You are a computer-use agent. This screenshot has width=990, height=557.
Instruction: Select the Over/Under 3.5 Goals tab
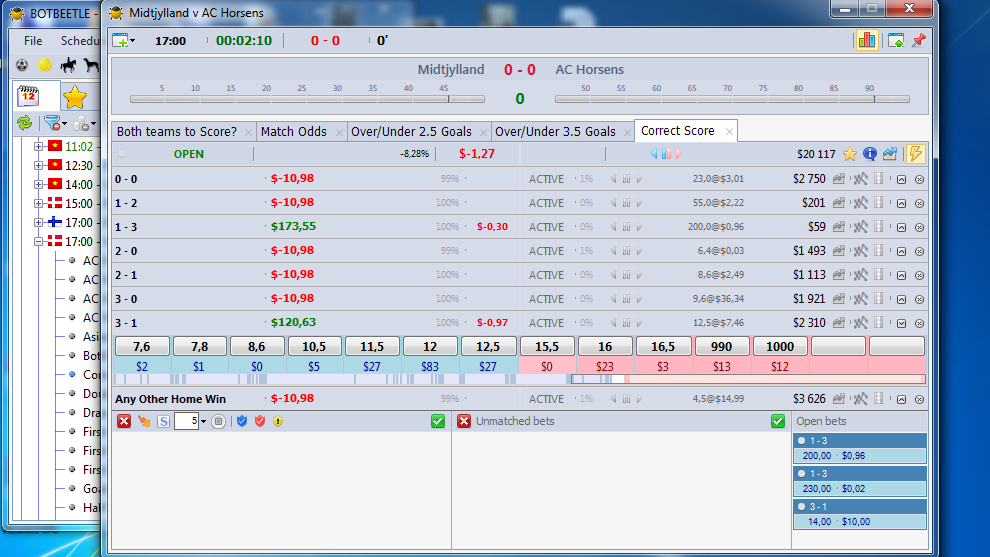pyautogui.click(x=555, y=131)
